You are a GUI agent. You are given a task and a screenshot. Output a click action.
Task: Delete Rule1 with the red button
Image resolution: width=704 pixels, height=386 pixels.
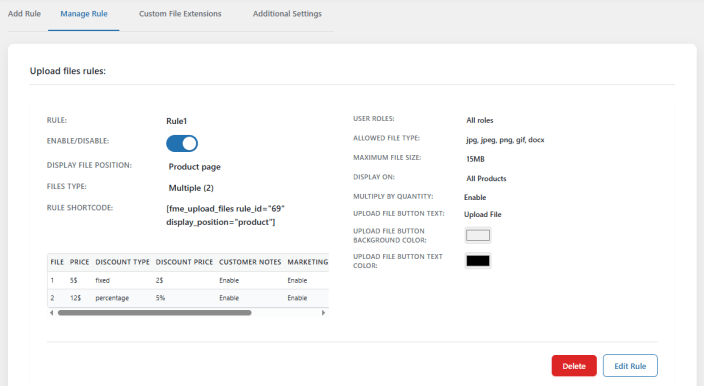click(x=574, y=366)
